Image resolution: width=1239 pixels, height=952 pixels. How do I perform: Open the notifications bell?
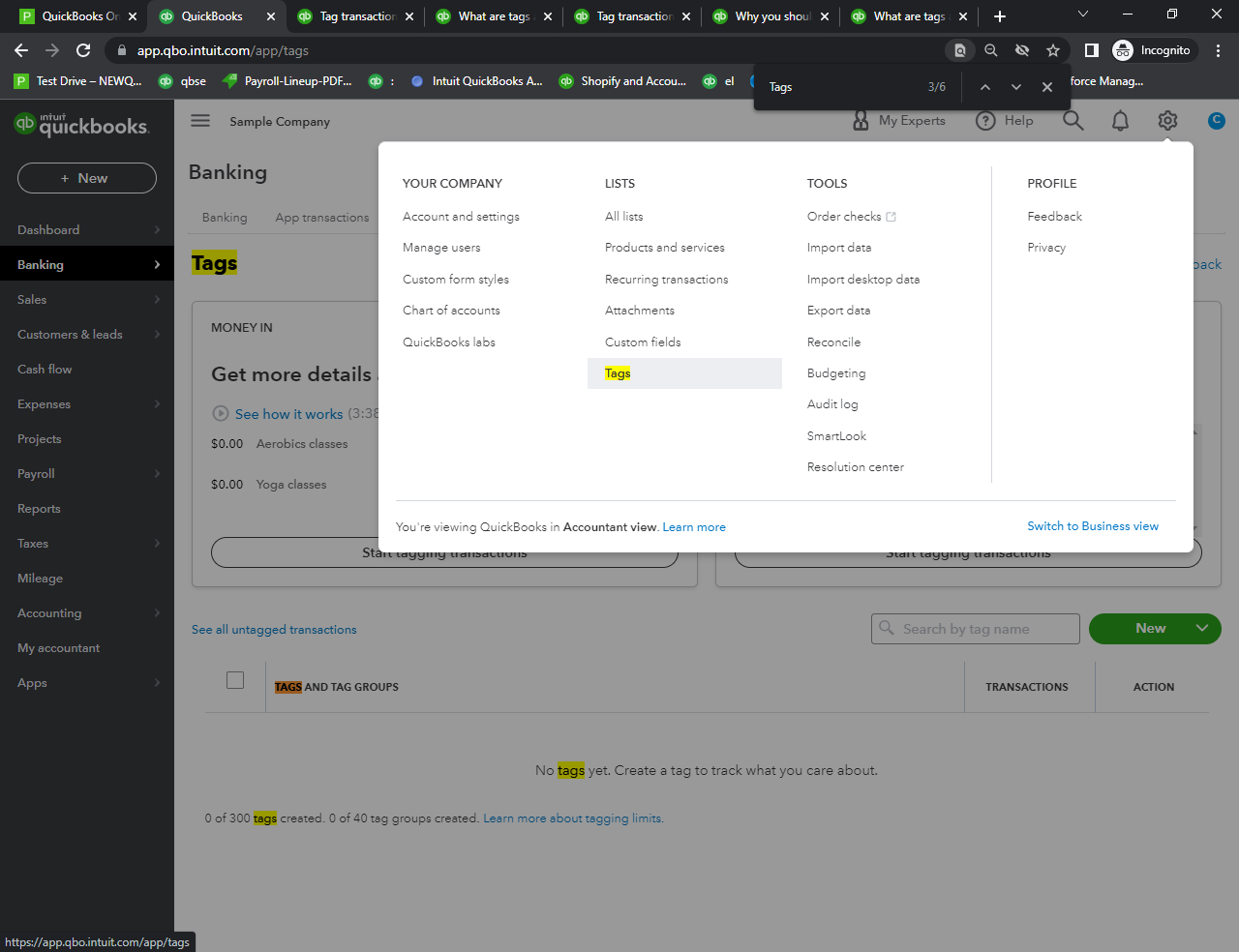pos(1120,121)
